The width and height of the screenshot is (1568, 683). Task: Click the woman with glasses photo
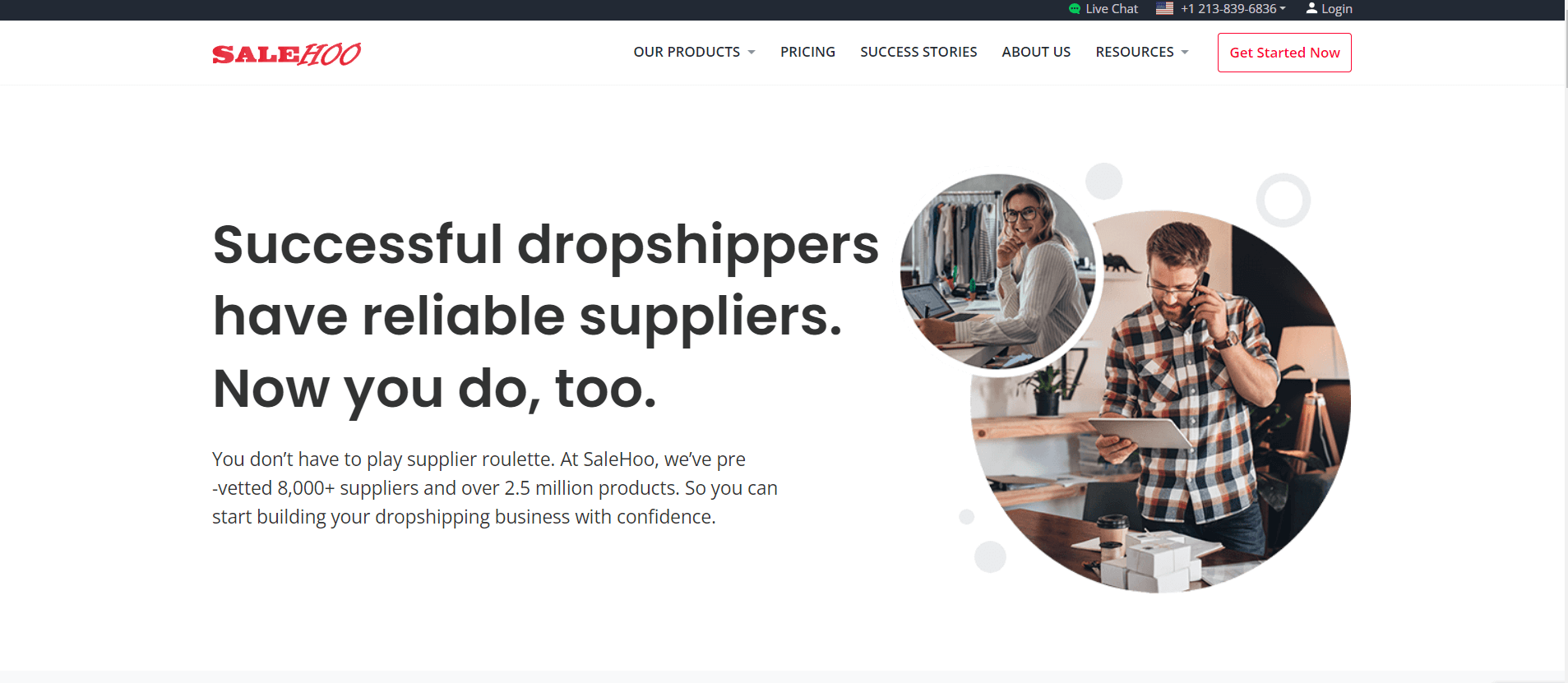(x=998, y=272)
